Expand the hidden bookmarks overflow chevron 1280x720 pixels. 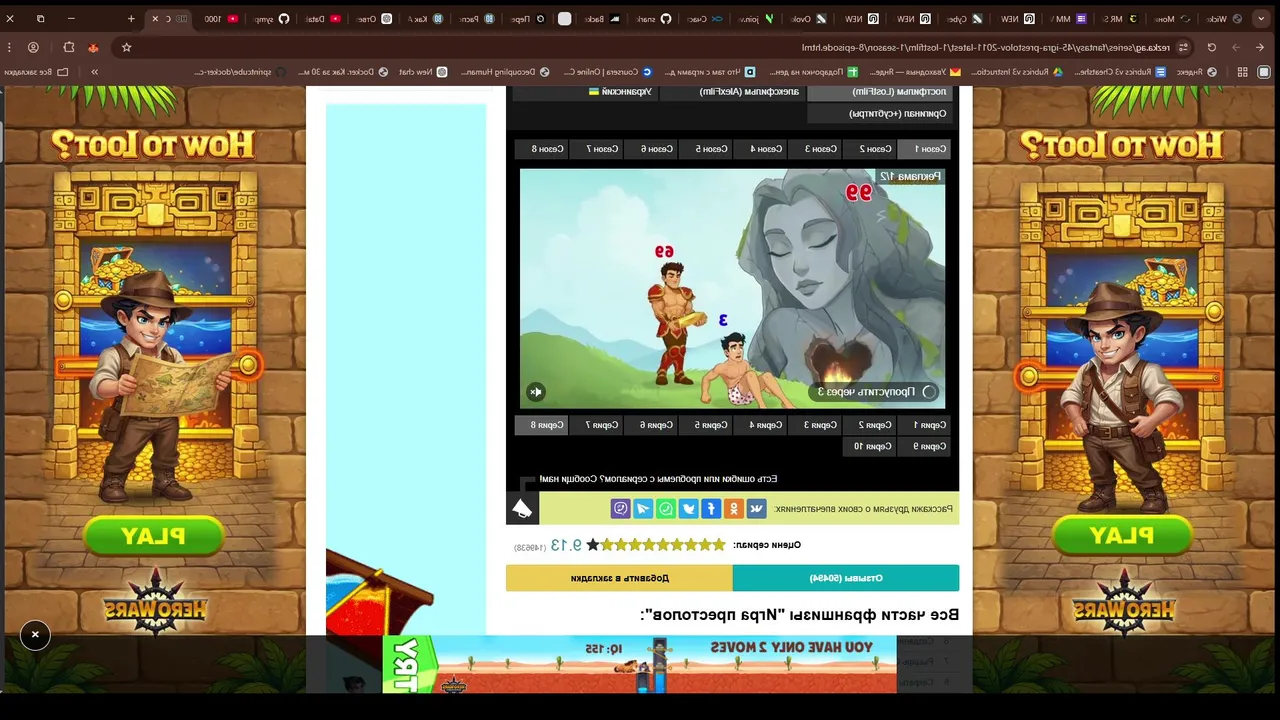pyautogui.click(x=94, y=72)
